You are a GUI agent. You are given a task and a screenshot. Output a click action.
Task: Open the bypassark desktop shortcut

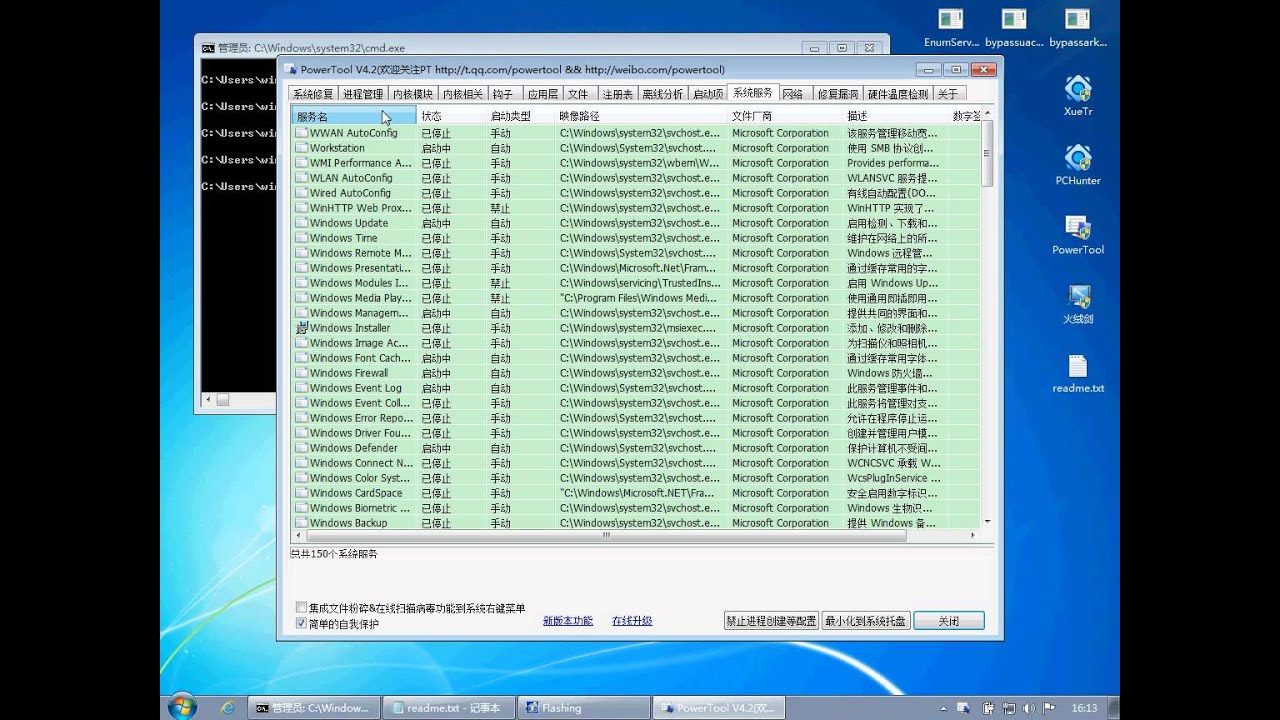click(x=1078, y=27)
